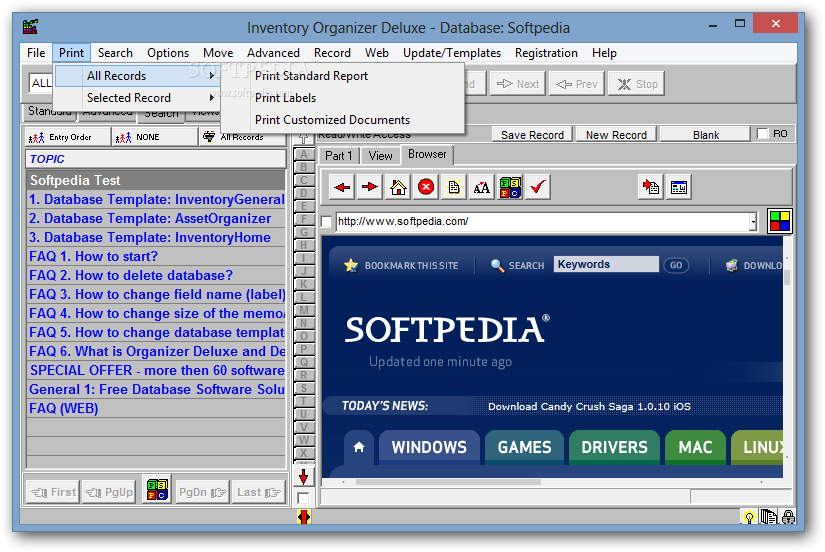Expand the Selected Record submenu

(137, 98)
